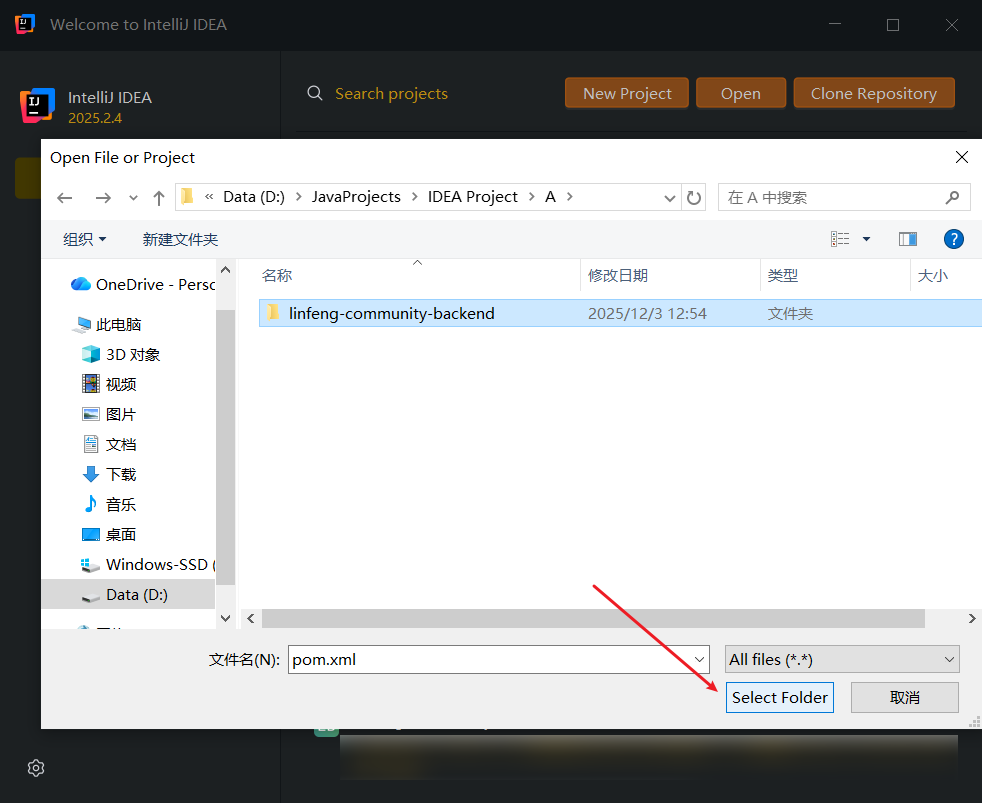Image resolution: width=982 pixels, height=803 pixels.
Task: Click breadcrumb segment A
Action: pyautogui.click(x=550, y=197)
